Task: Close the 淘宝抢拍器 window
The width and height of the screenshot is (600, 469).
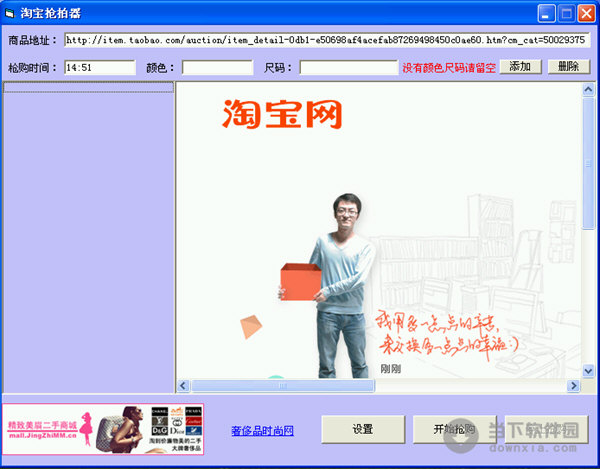Action: pos(586,14)
